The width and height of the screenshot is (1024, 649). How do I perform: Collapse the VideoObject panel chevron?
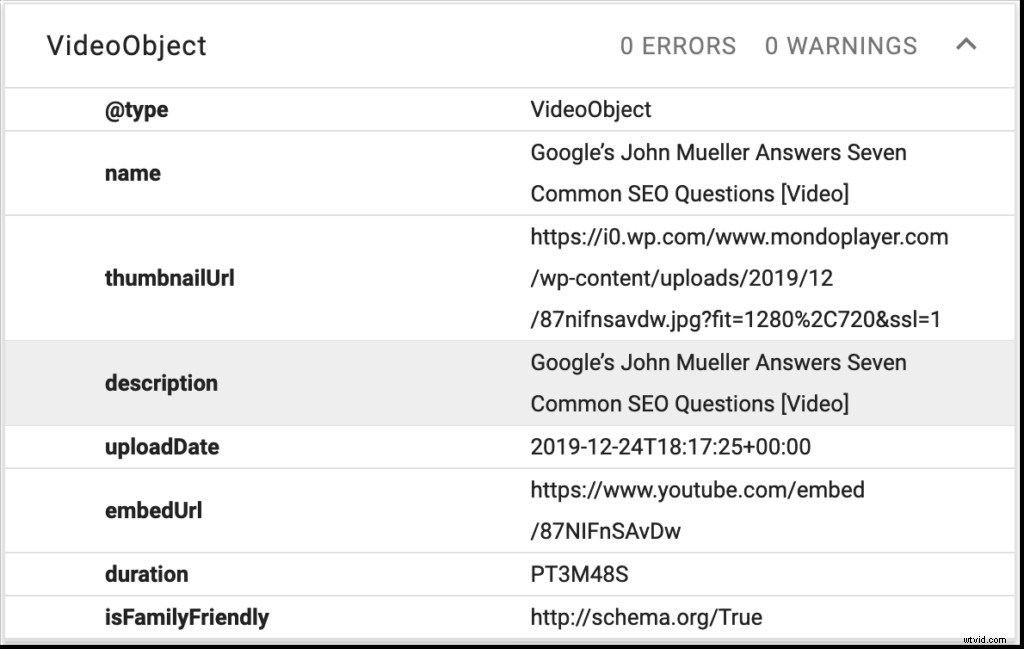point(966,45)
